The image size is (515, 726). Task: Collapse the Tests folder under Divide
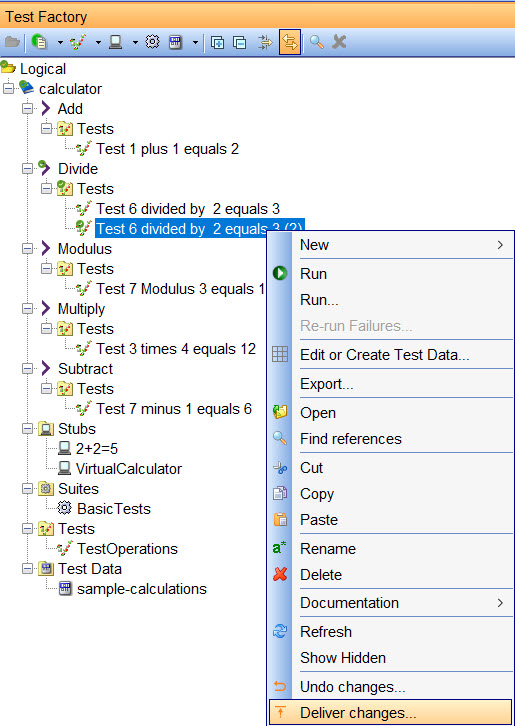click(46, 188)
